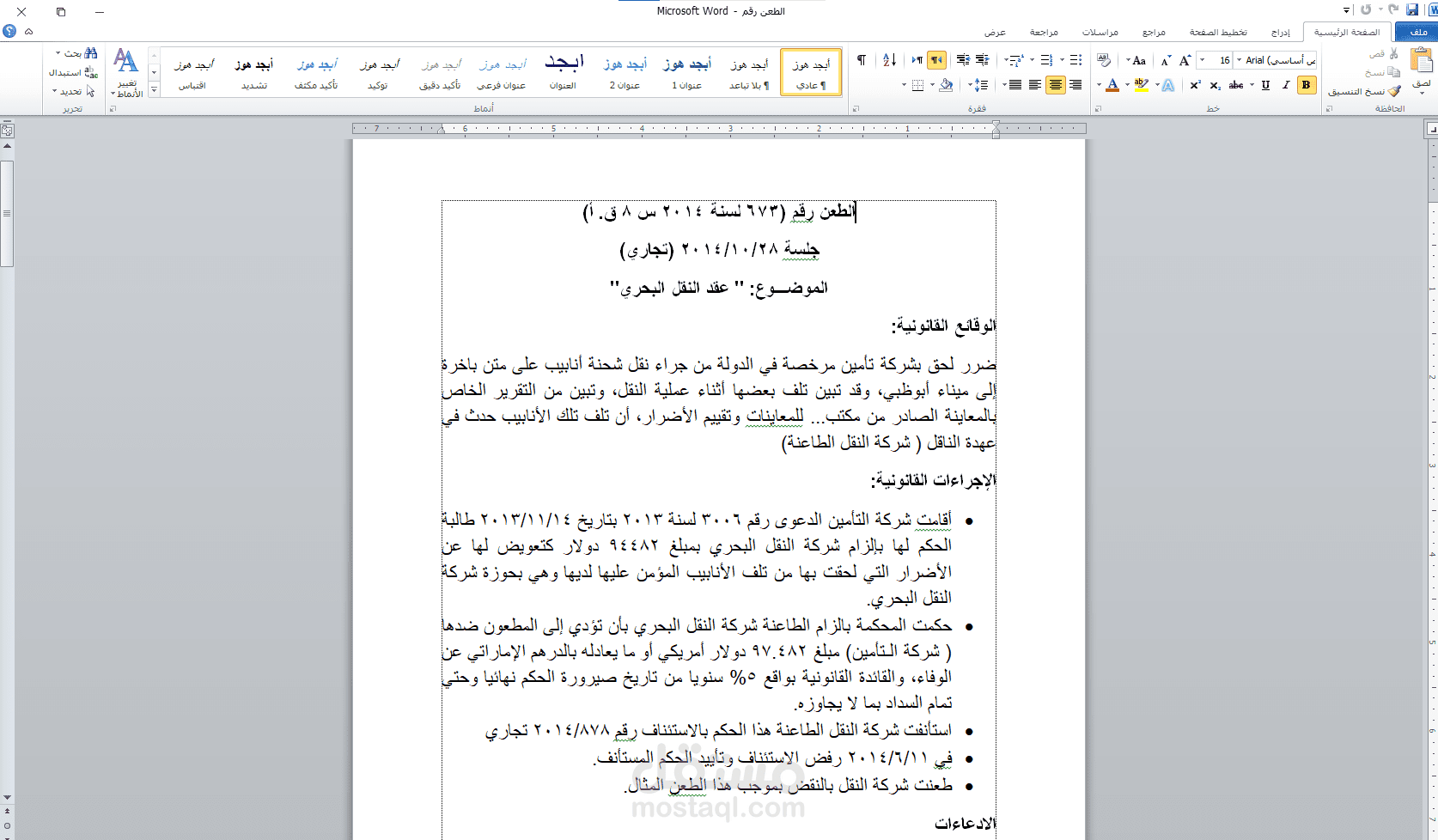
Task: Open the Paste (لصق) options dropdown arrow
Action: (1422, 93)
